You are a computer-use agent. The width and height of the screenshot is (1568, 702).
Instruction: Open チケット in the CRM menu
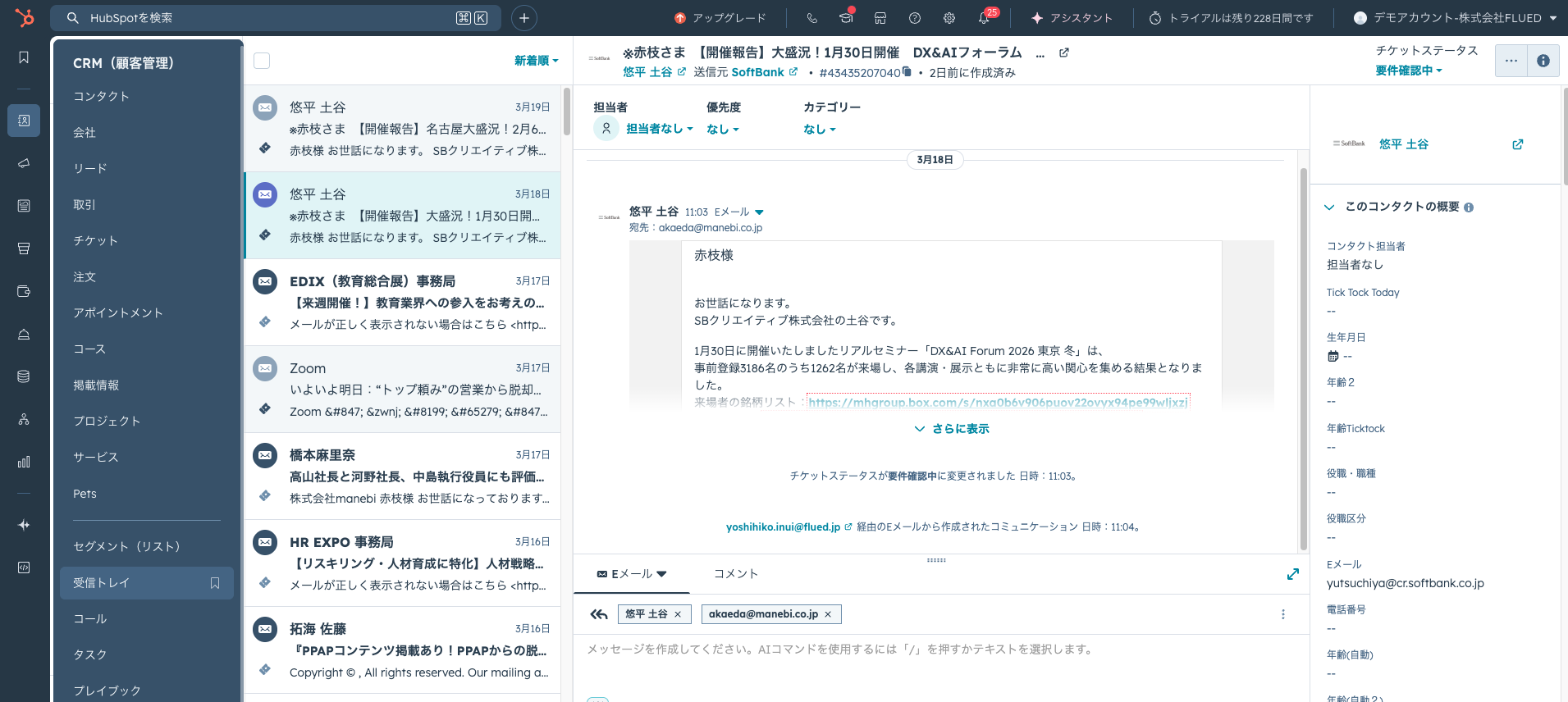pyautogui.click(x=95, y=240)
